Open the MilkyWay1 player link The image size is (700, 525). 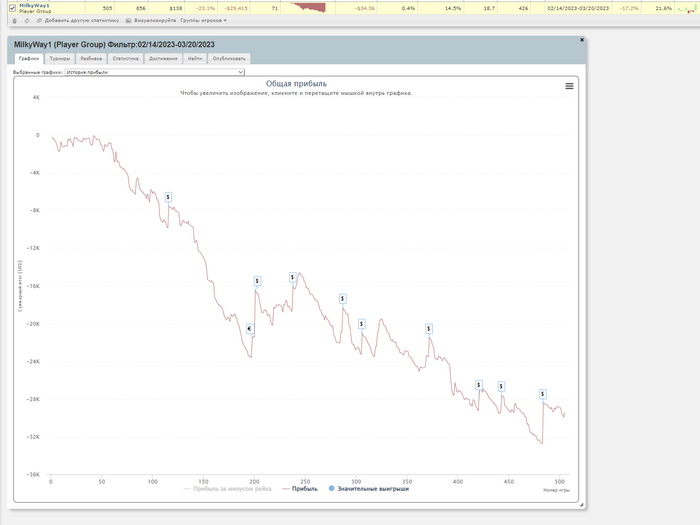34,5
